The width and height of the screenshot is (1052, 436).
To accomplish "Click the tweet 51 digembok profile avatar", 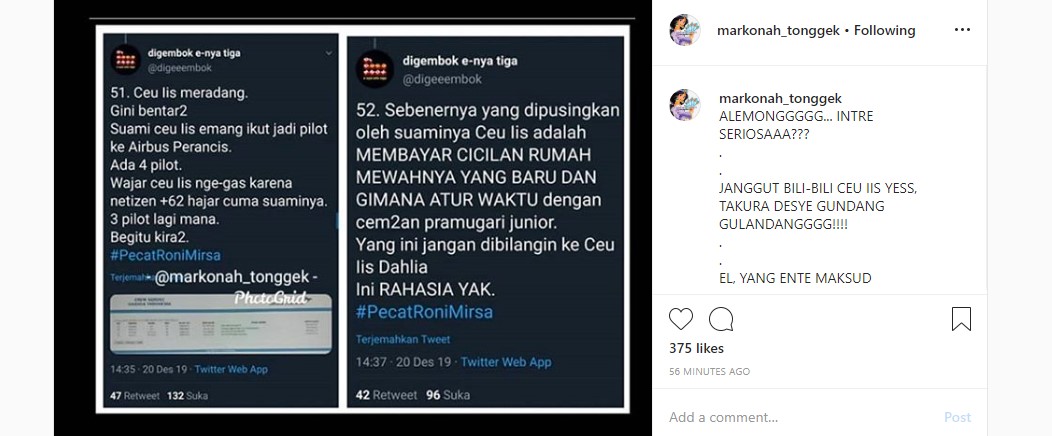I will click(126, 60).
